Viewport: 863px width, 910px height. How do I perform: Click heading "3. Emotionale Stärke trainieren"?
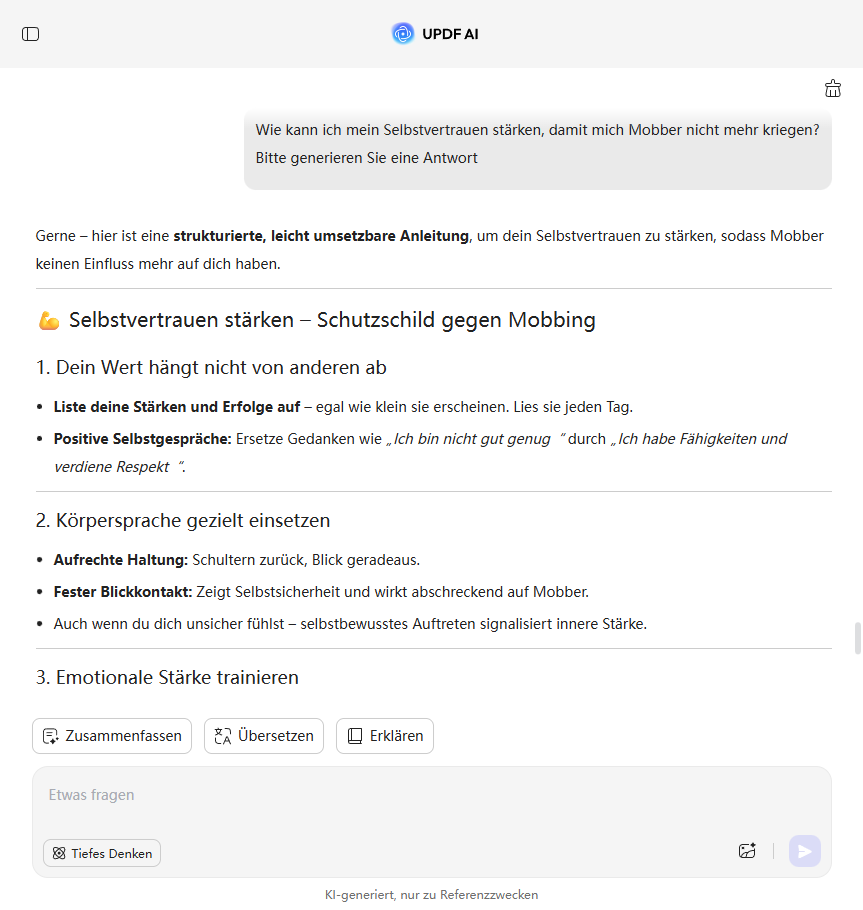[x=167, y=678]
